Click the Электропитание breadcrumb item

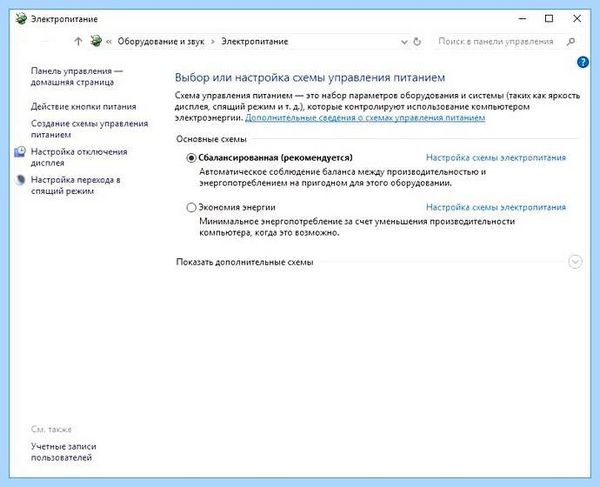tap(254, 41)
